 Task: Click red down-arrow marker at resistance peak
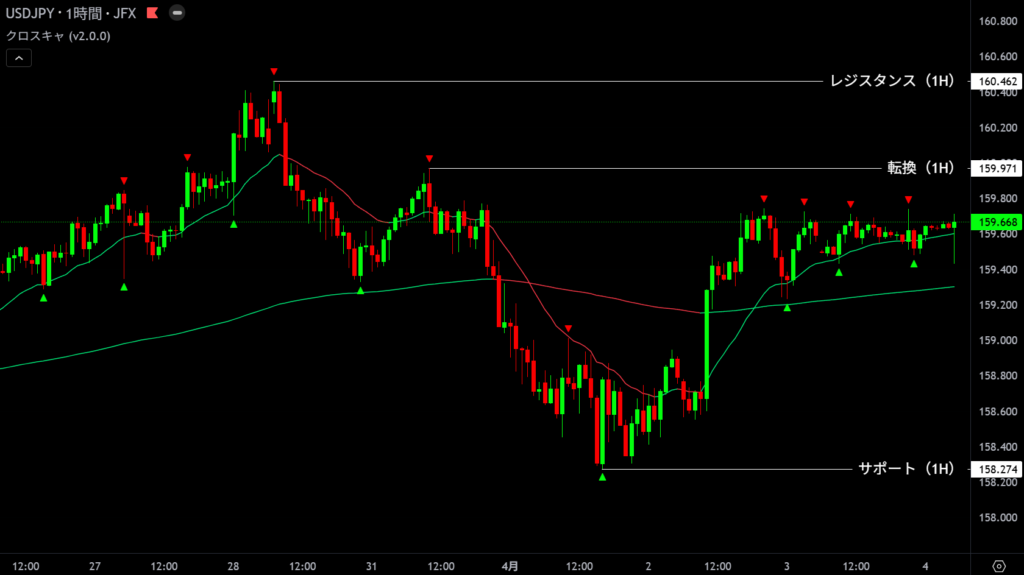273,71
